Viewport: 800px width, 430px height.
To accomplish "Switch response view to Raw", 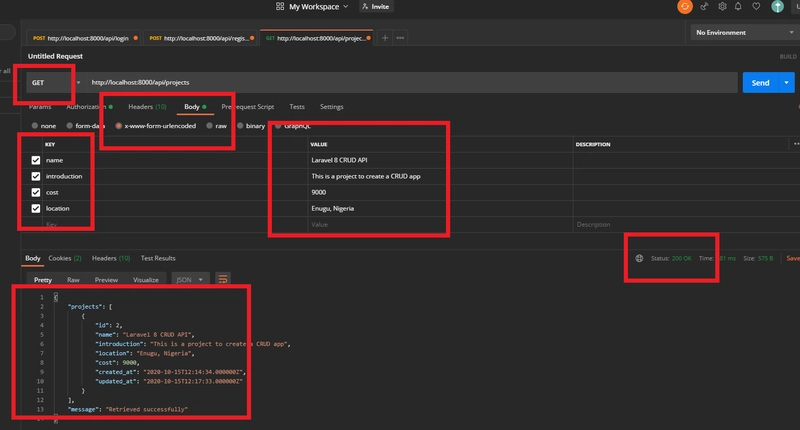I will (73, 280).
